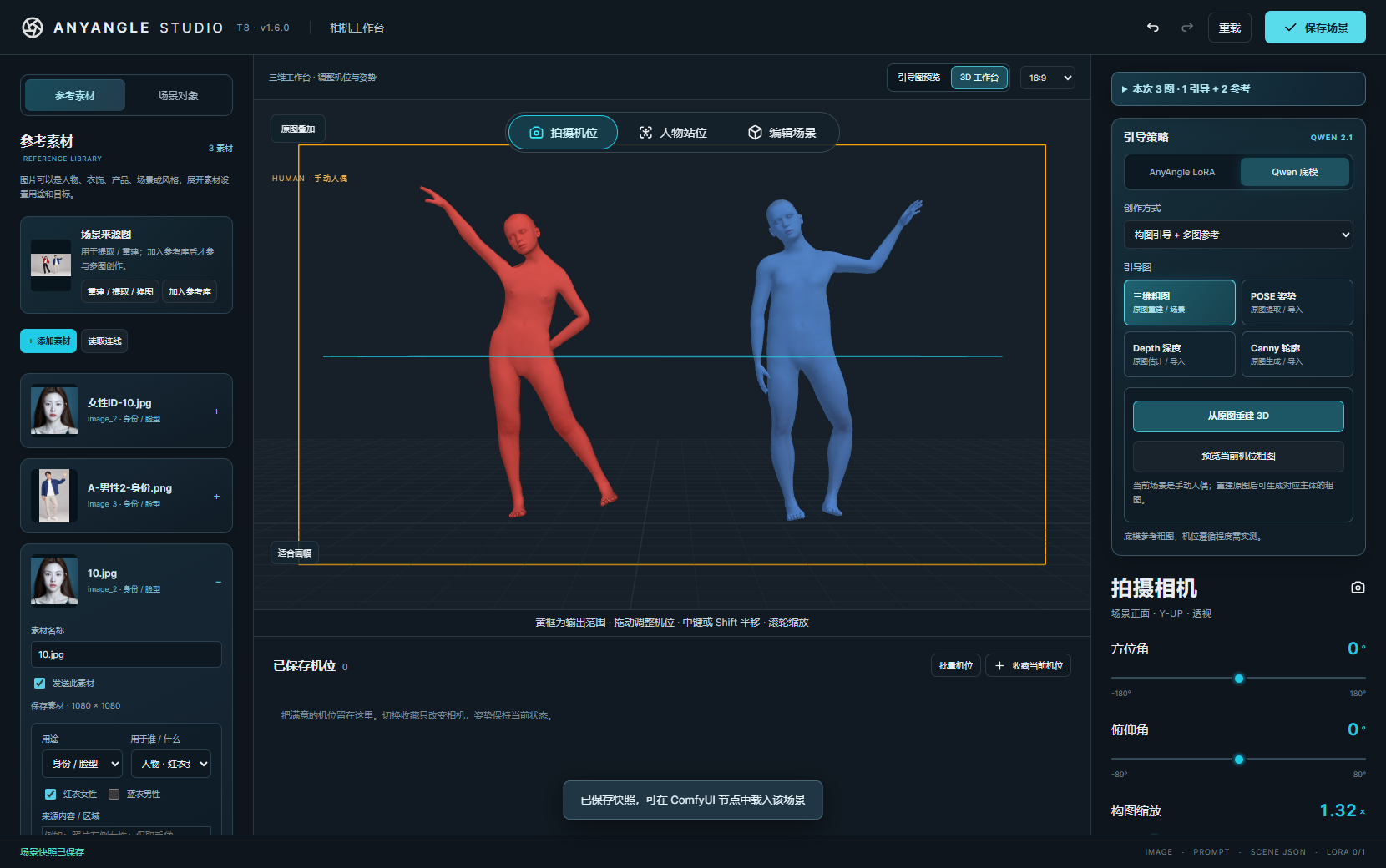1386x868 pixels.
Task: Click the 方位角 slider handle
Action: click(1239, 679)
